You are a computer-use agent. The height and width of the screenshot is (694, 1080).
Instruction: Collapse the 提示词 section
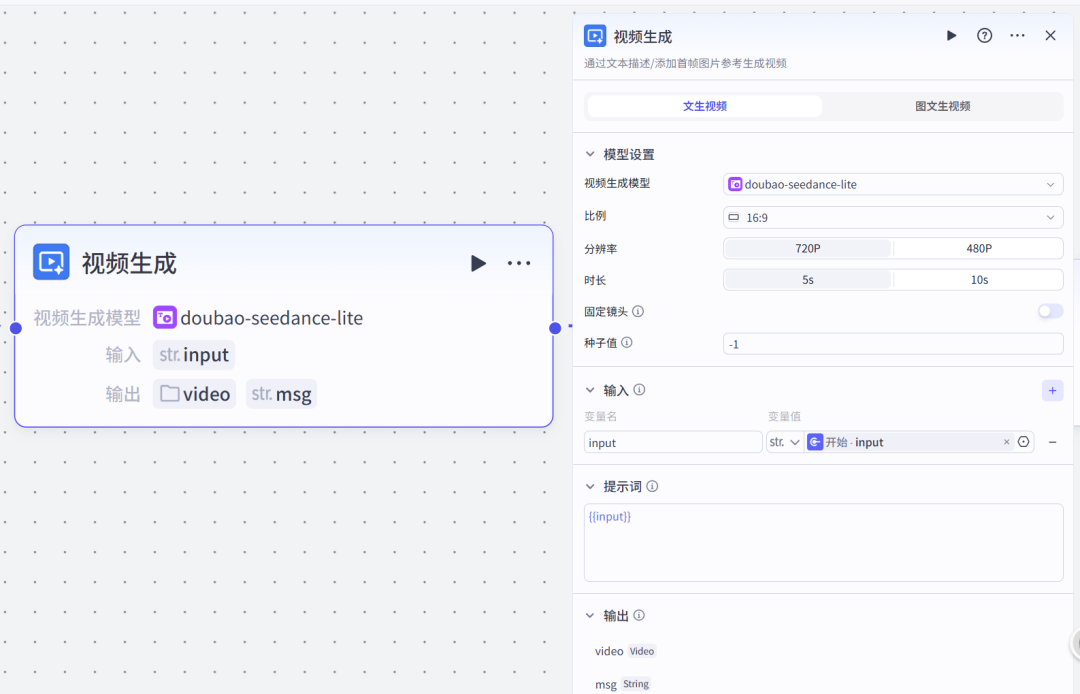click(x=590, y=486)
